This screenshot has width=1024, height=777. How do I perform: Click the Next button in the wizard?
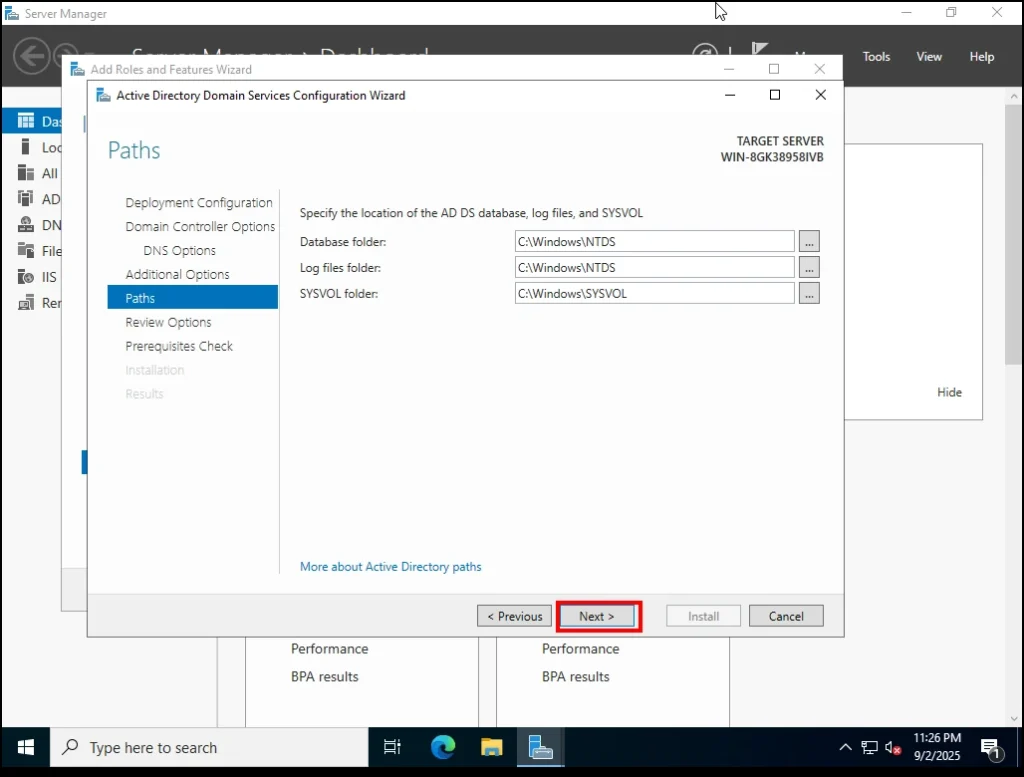tap(597, 616)
